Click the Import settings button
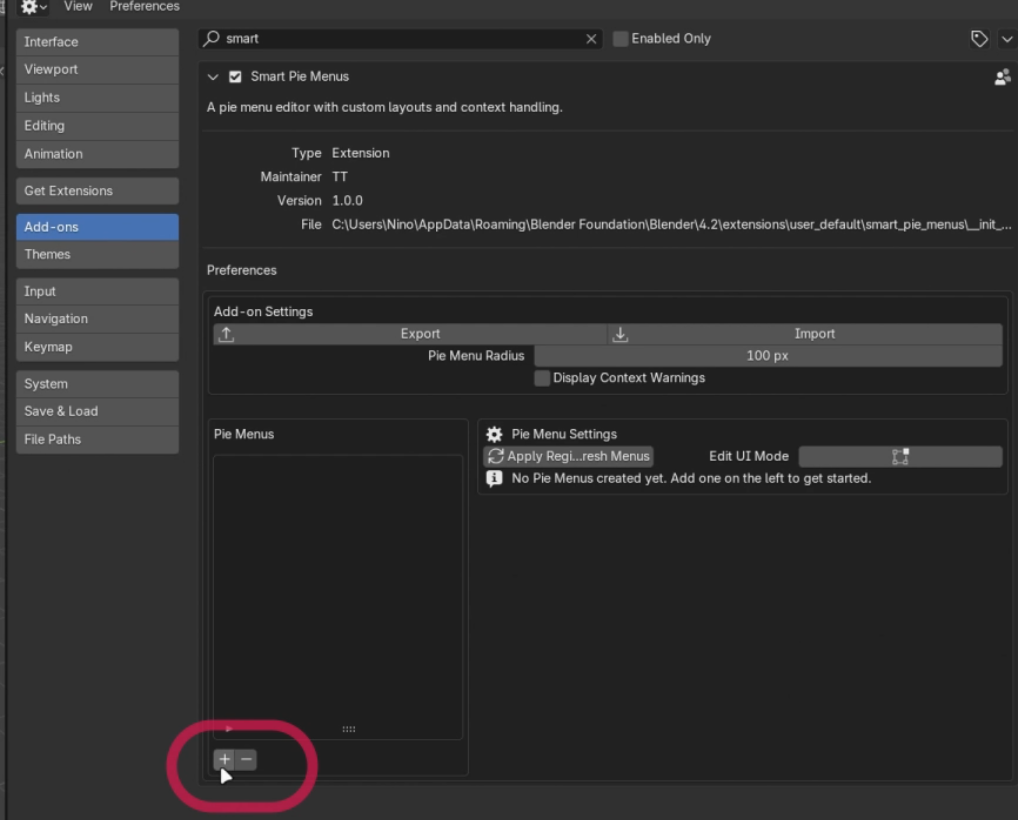Screen dimensions: 1018x820 click(805, 334)
